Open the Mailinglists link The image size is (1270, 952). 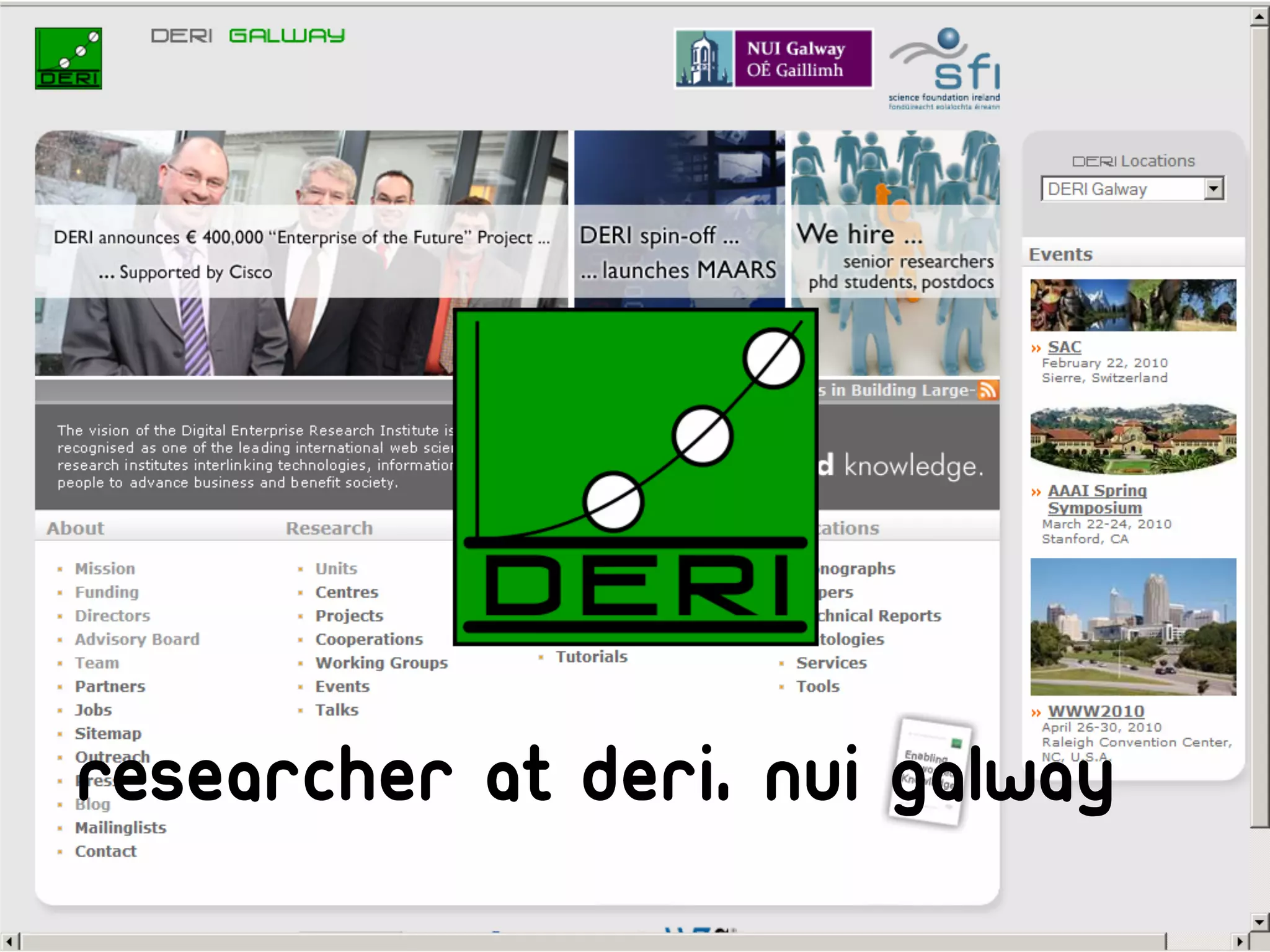point(120,827)
